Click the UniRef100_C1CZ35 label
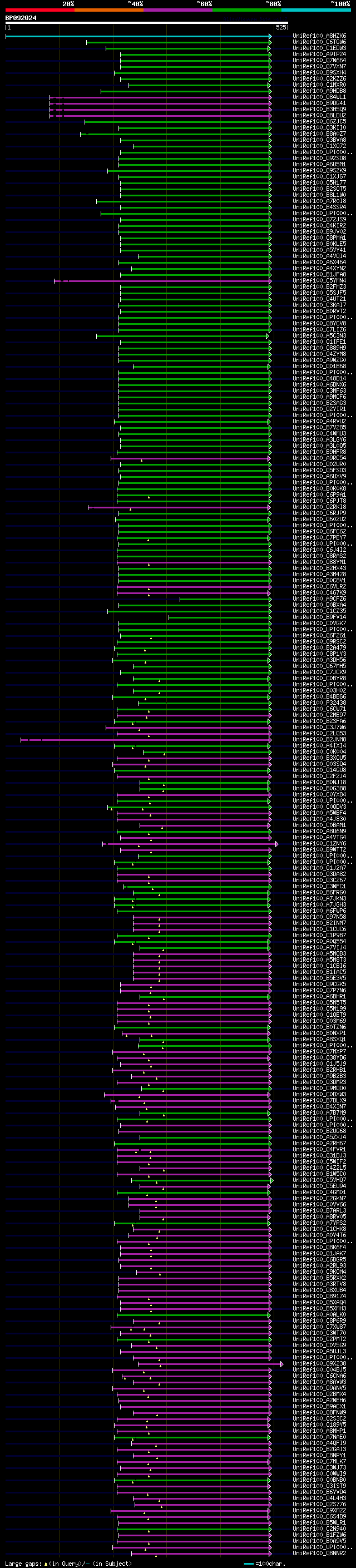Viewport: 356px width, 1568px height. 319,611
